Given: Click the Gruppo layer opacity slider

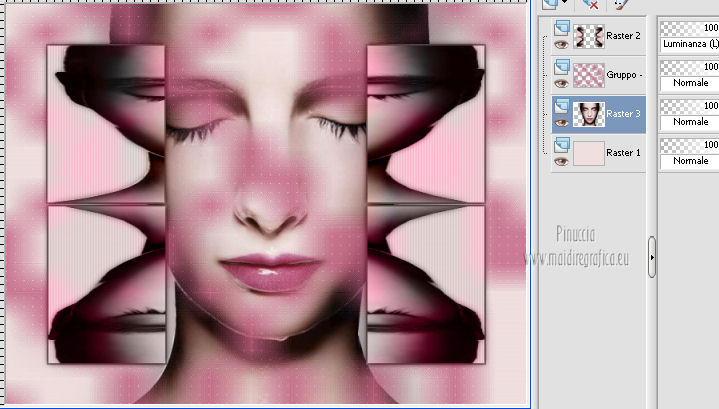Looking at the screenshot, I should [x=690, y=67].
